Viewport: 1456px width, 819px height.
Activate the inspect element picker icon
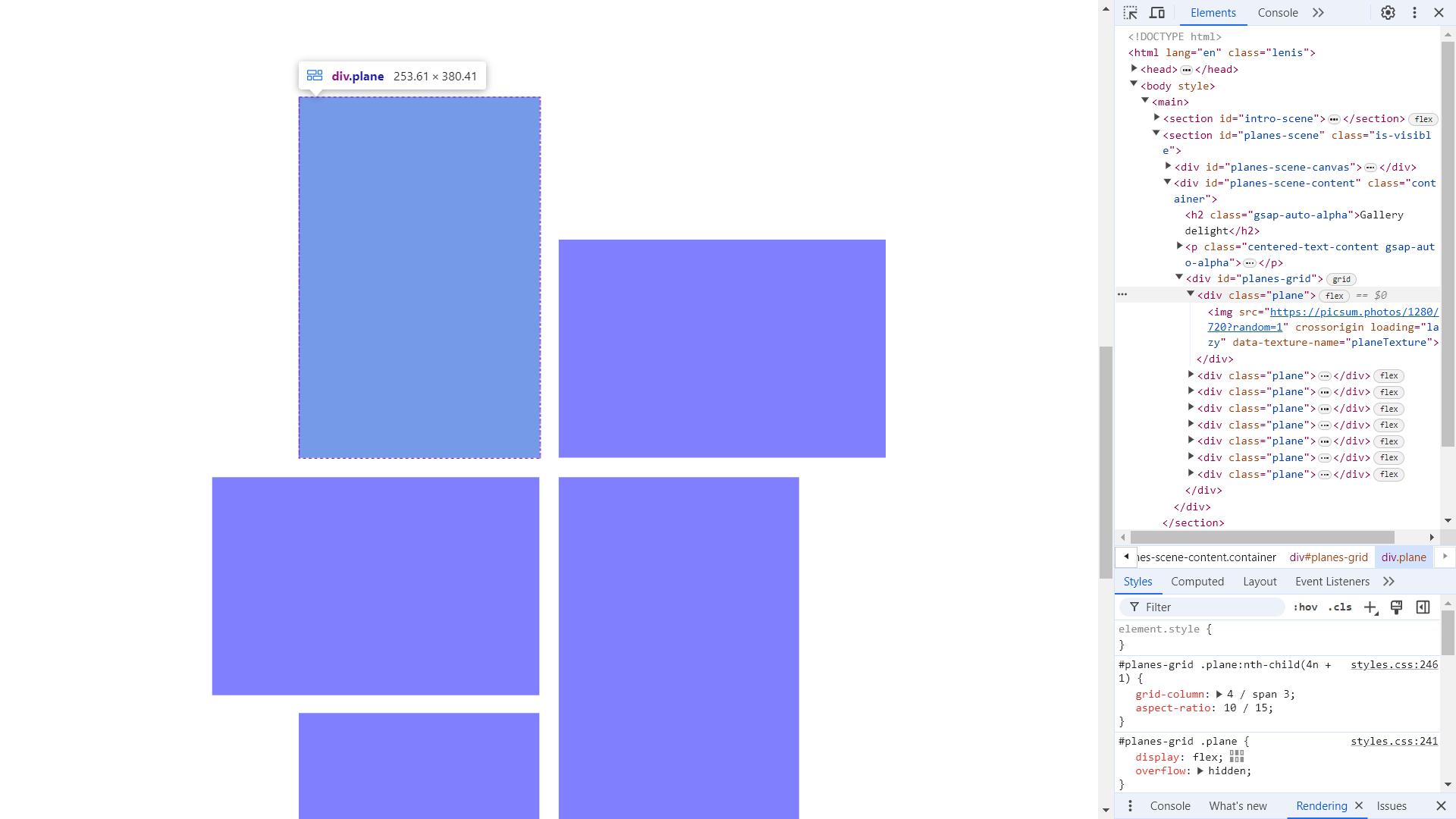[x=1130, y=13]
